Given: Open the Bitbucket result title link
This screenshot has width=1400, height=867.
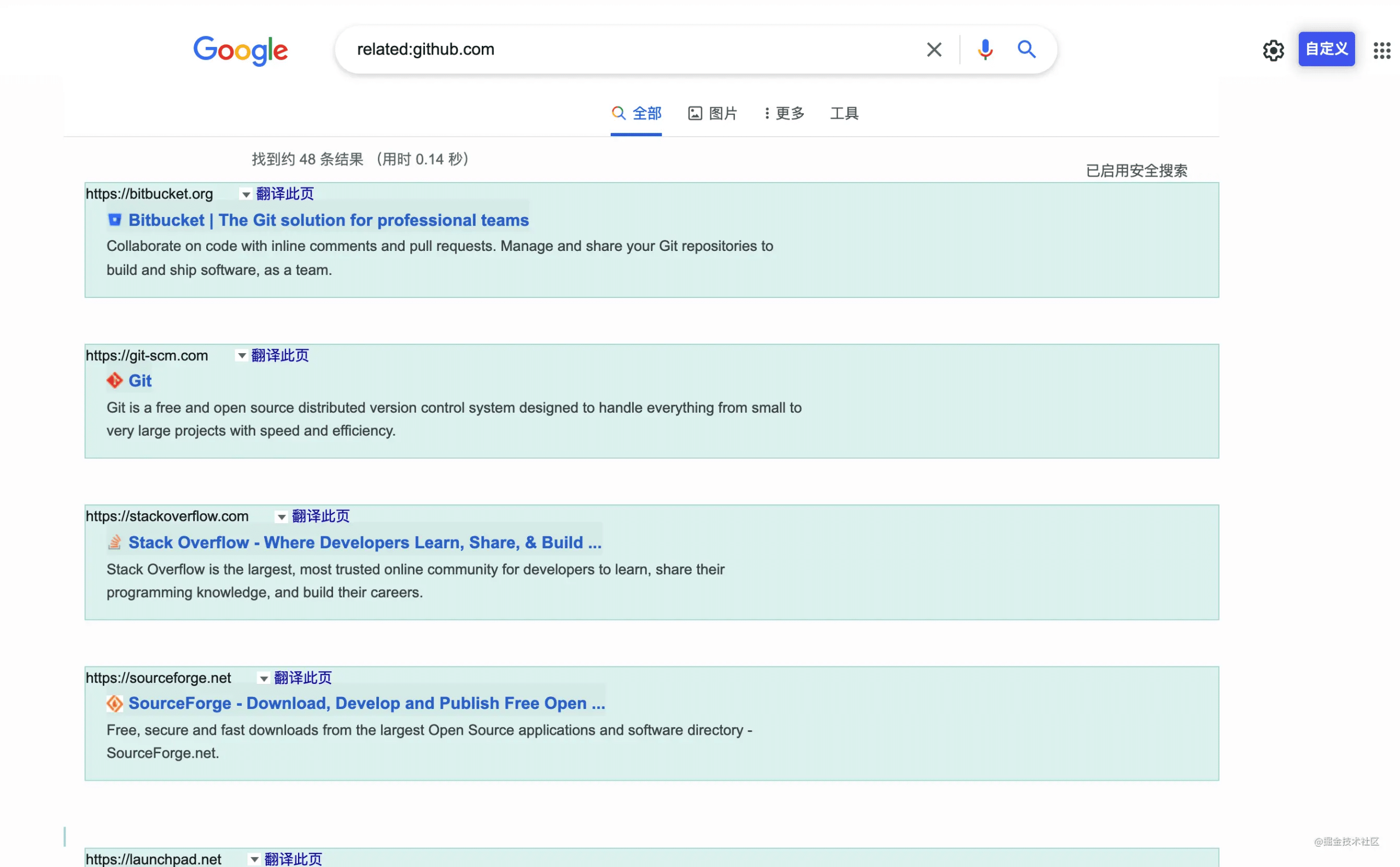Looking at the screenshot, I should pyautogui.click(x=329, y=220).
